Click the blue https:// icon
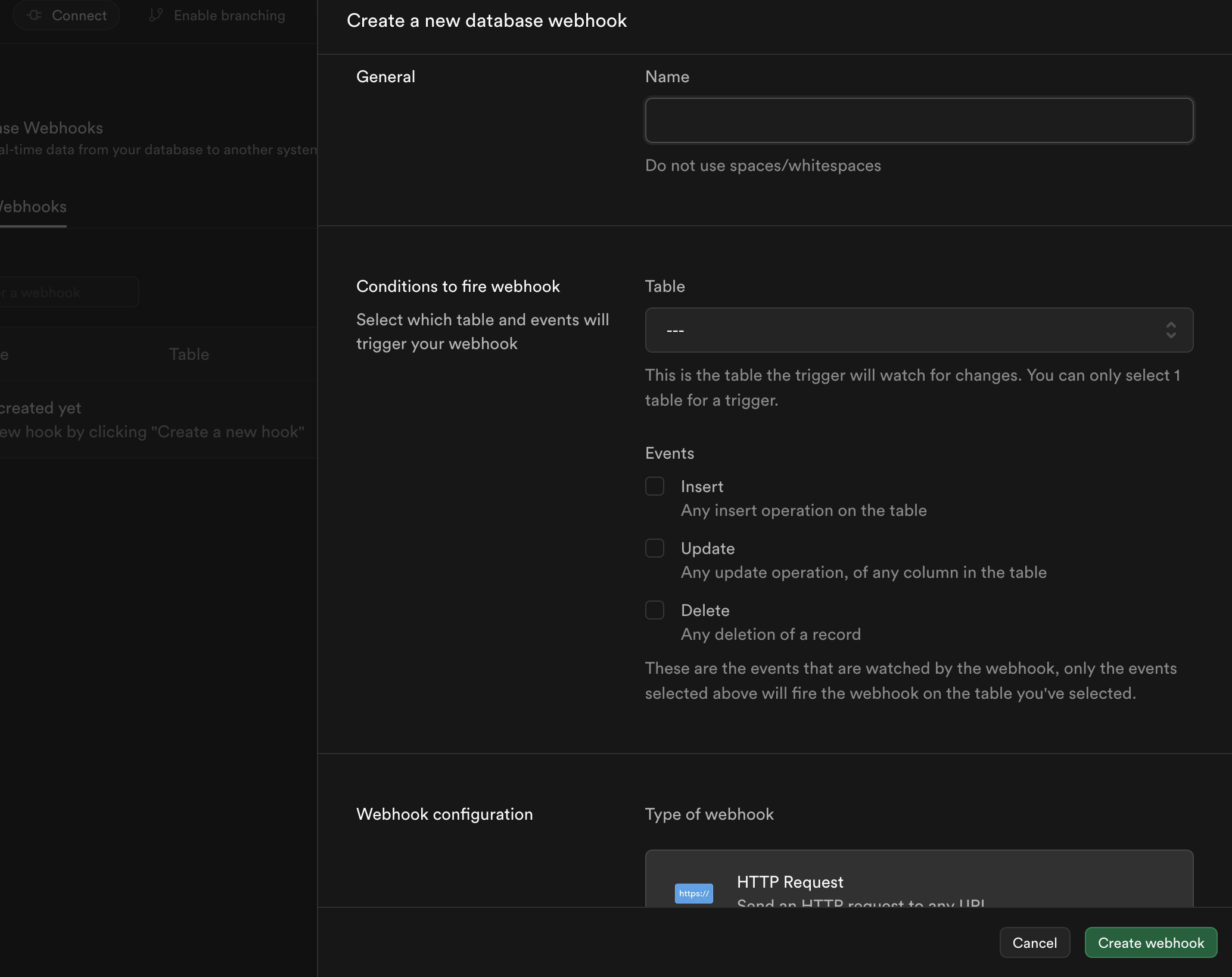This screenshot has width=1232, height=977. coord(693,893)
